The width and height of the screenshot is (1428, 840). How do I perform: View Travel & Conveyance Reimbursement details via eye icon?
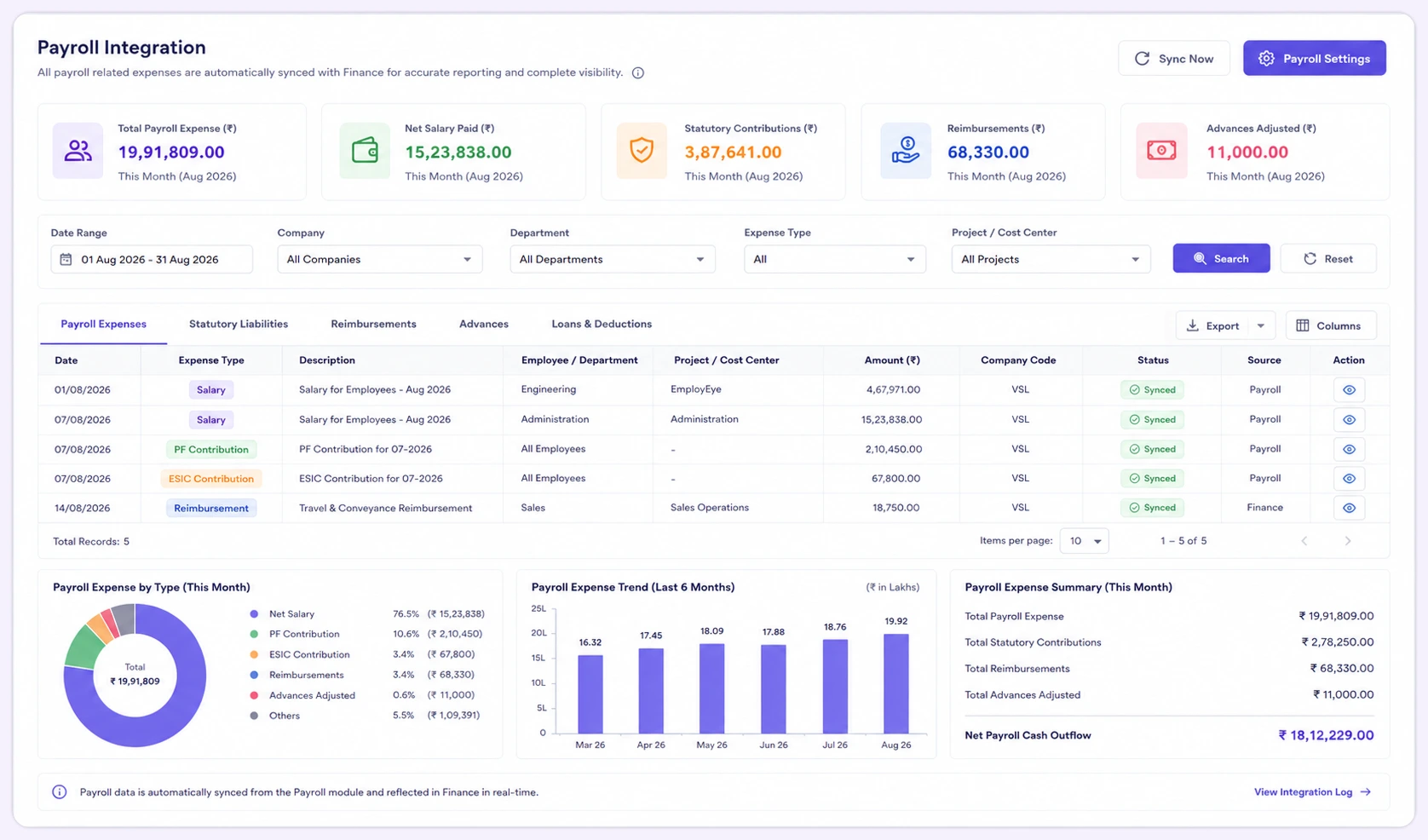tap(1349, 508)
